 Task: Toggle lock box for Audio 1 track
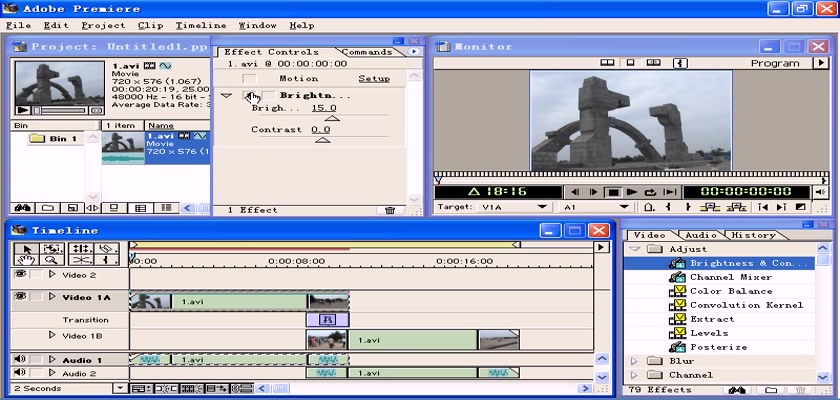click(36, 359)
